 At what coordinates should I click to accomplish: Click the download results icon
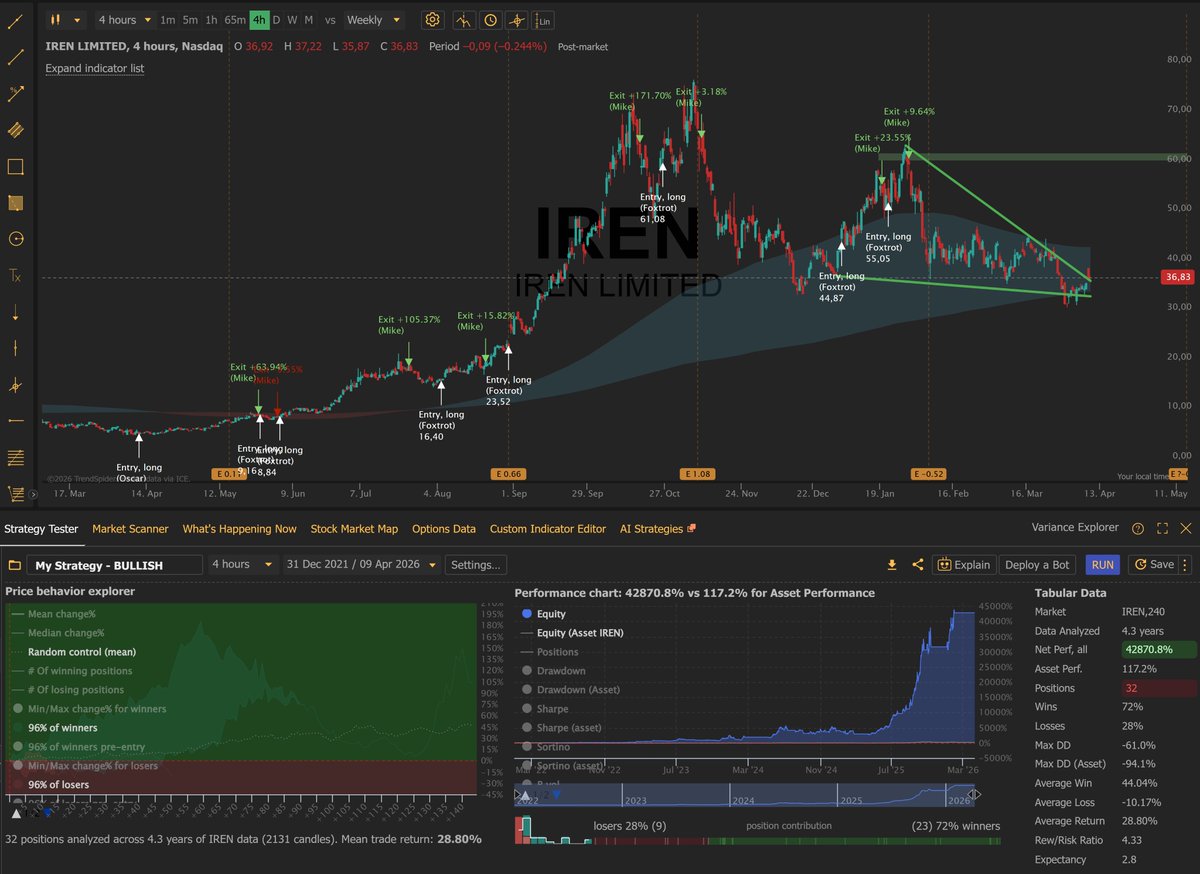click(892, 565)
